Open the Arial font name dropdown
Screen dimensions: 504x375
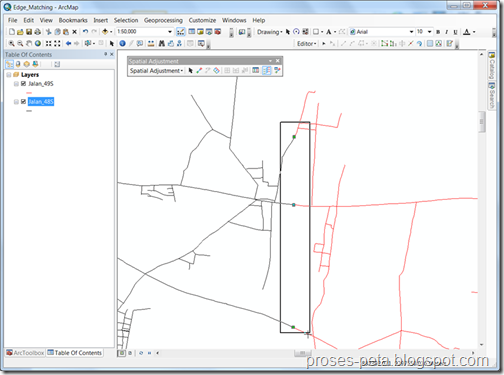click(411, 32)
